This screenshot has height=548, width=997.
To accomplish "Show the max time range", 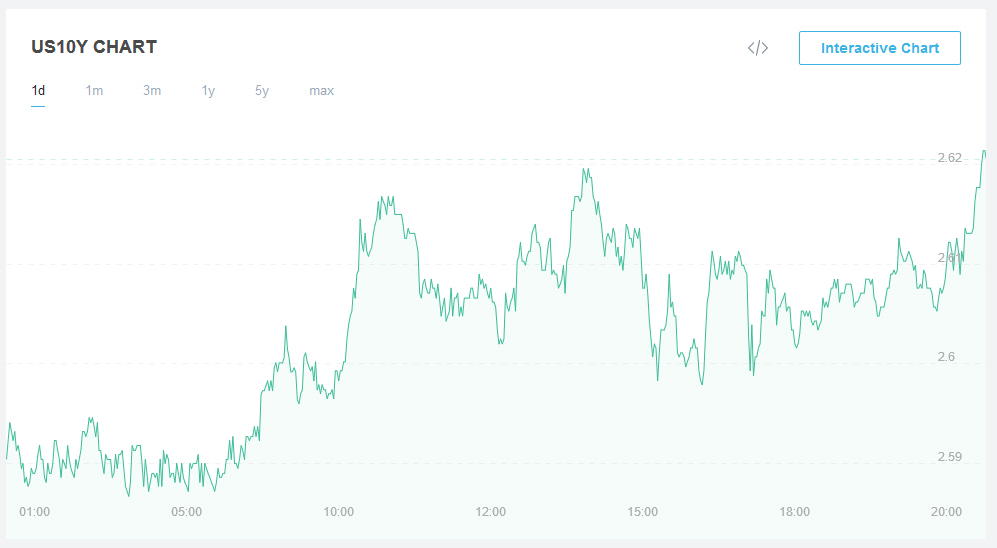I will 321,91.
